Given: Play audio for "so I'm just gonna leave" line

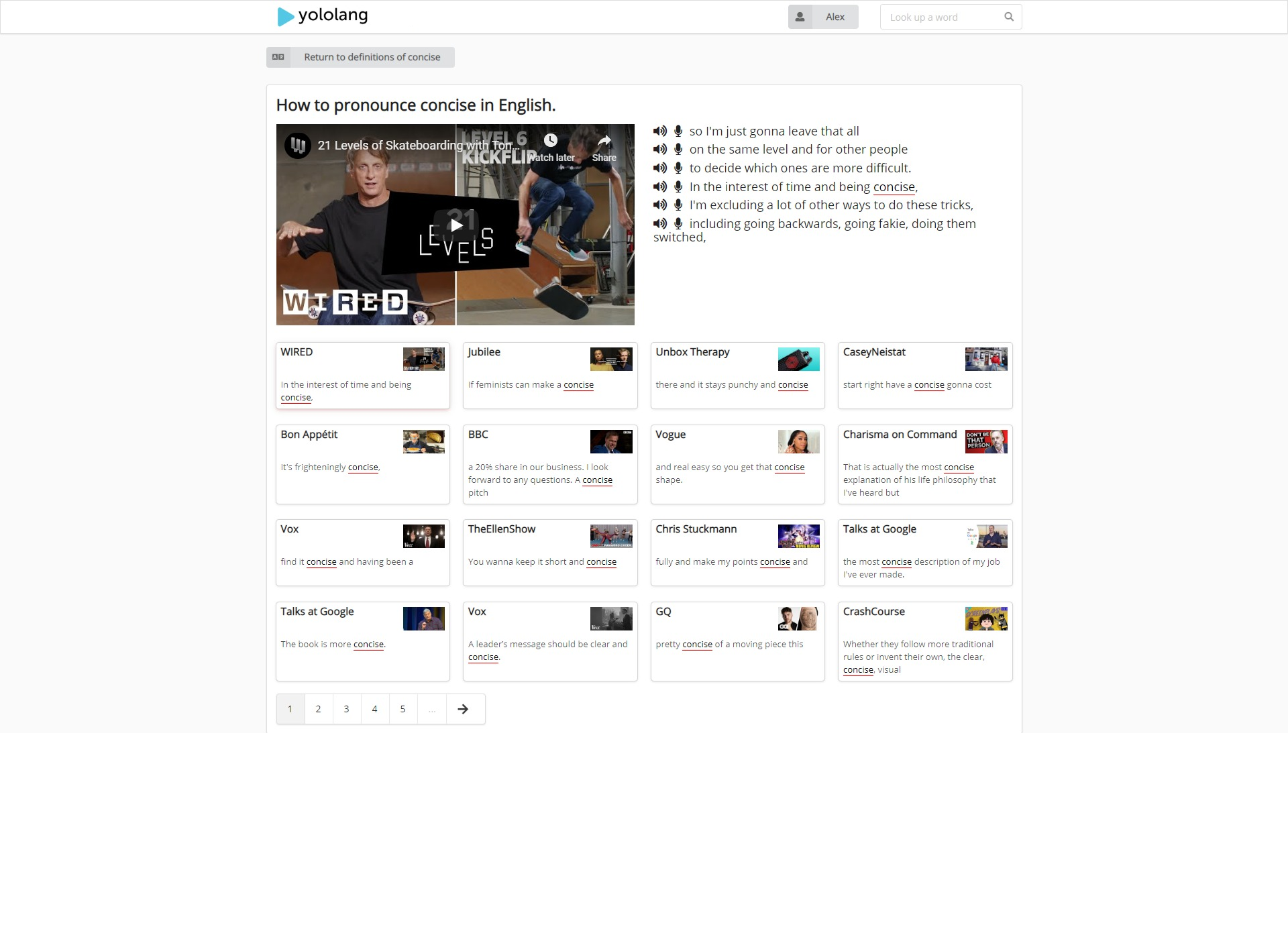Looking at the screenshot, I should tap(660, 131).
